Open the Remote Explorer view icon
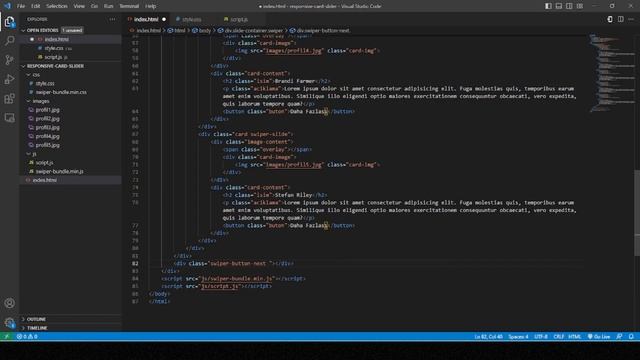This screenshot has height=360, width=640. coord(9,118)
